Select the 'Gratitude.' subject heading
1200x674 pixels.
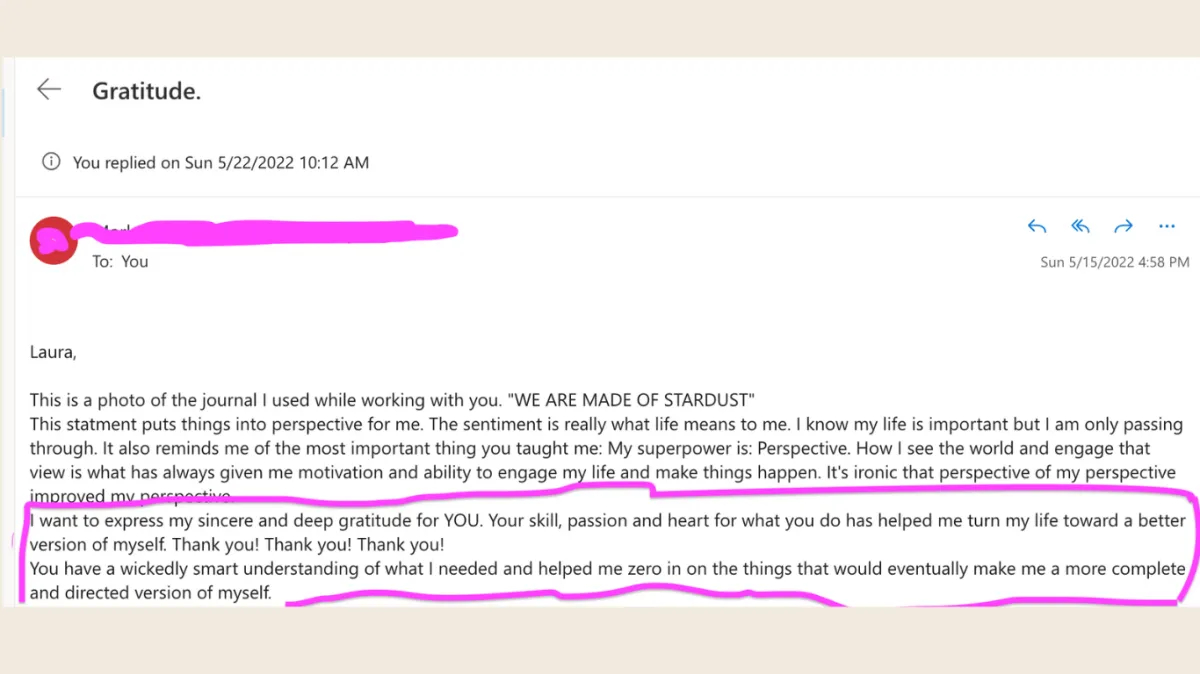point(147,91)
